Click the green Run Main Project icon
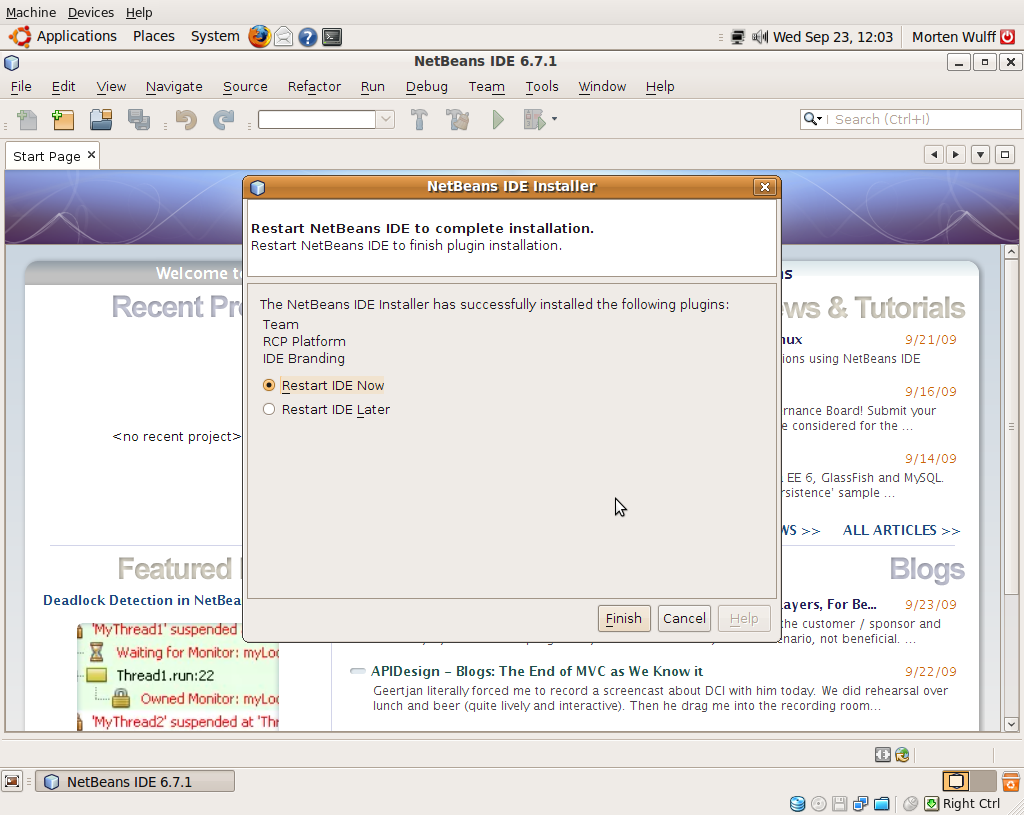The width and height of the screenshot is (1024, 815). [498, 120]
